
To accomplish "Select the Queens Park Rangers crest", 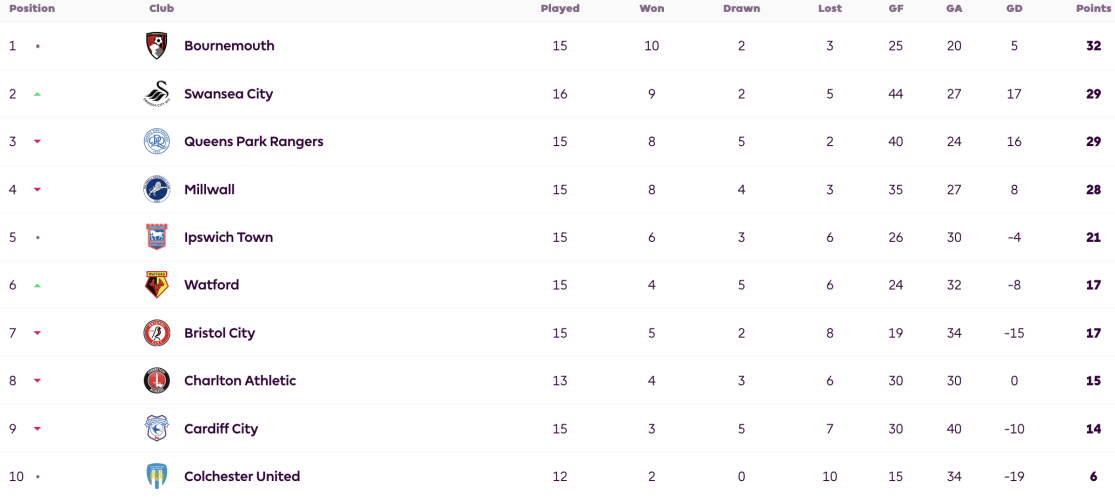I will click(156, 142).
